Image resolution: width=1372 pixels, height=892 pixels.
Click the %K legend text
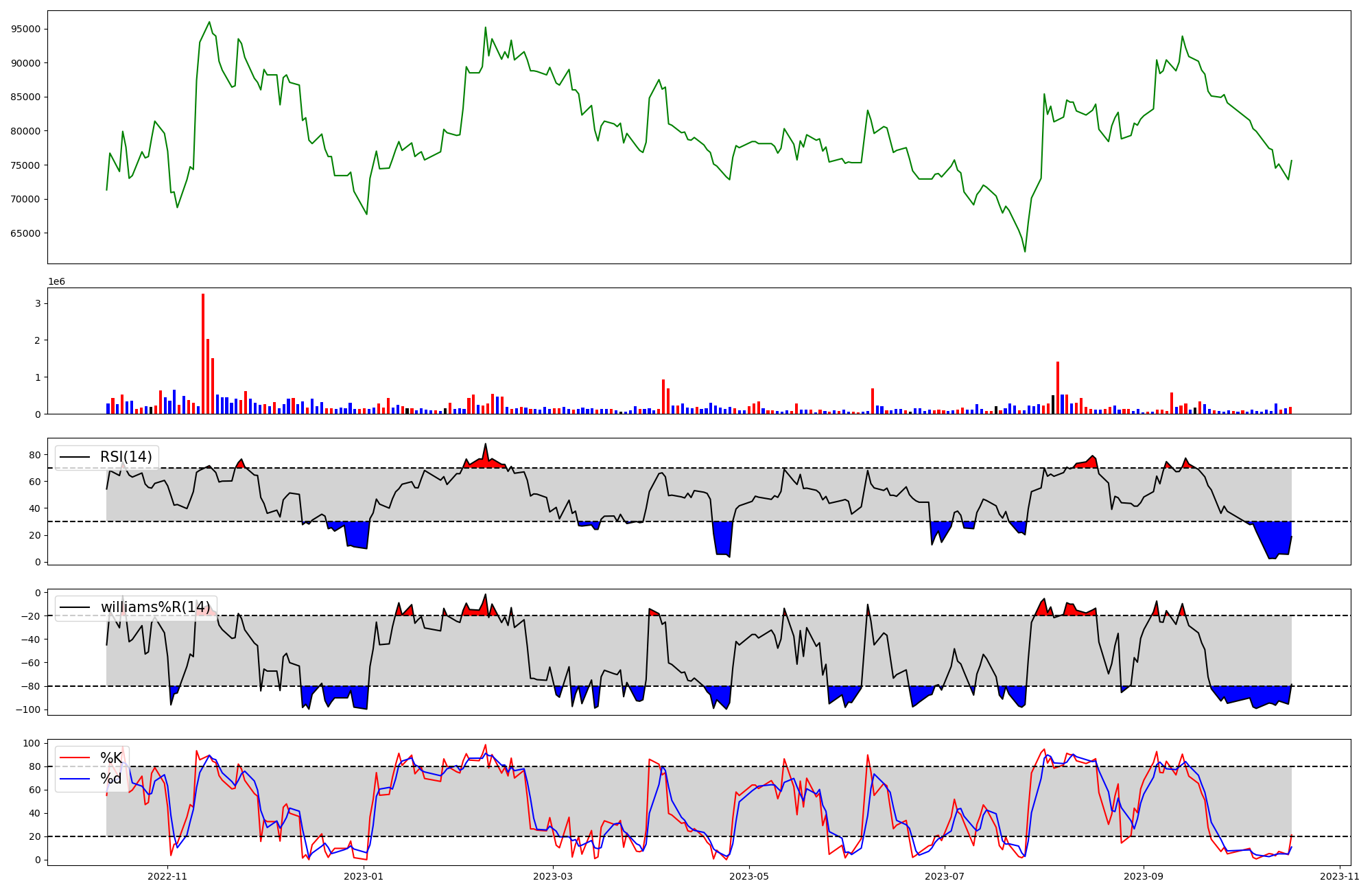coord(111,758)
